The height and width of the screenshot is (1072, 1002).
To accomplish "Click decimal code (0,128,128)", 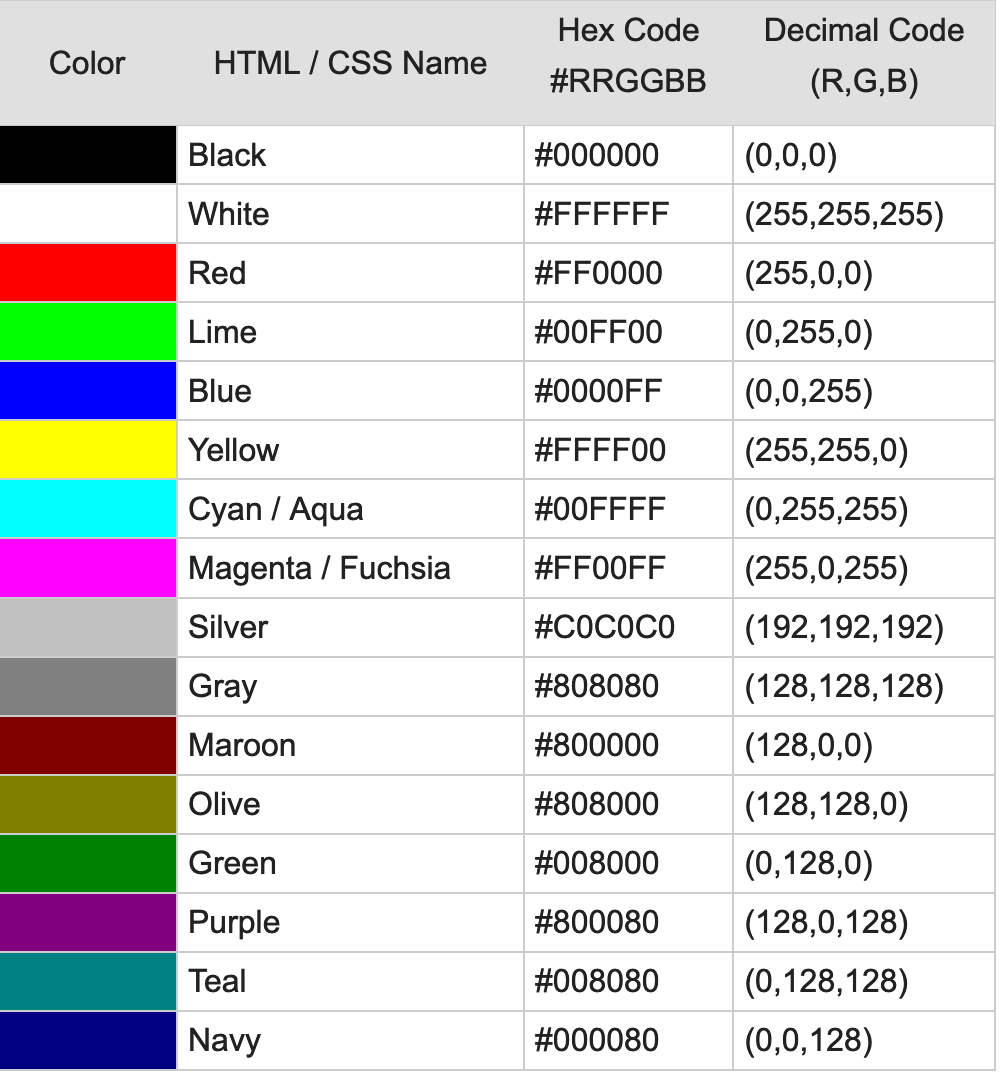I will 826,982.
